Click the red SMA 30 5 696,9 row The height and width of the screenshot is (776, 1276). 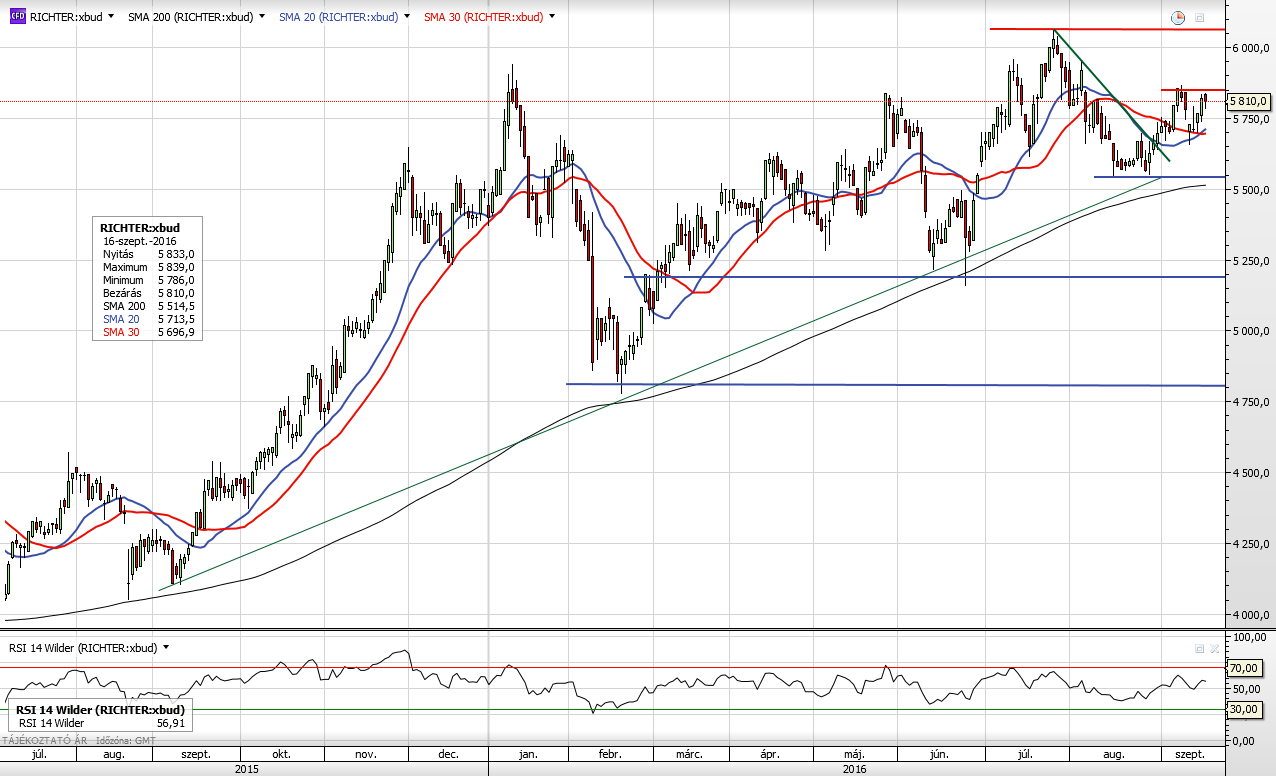148,332
